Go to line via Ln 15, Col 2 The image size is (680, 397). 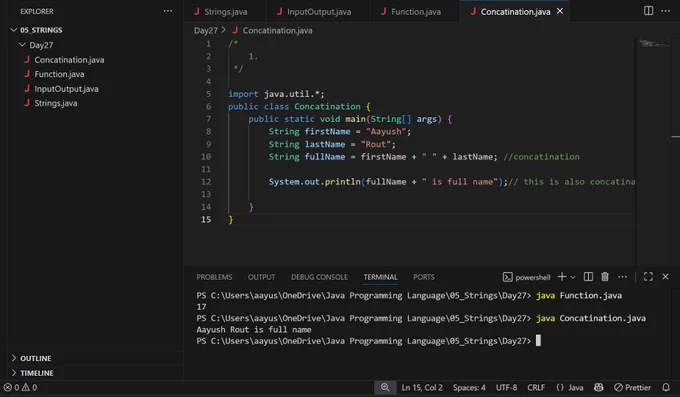pos(422,387)
